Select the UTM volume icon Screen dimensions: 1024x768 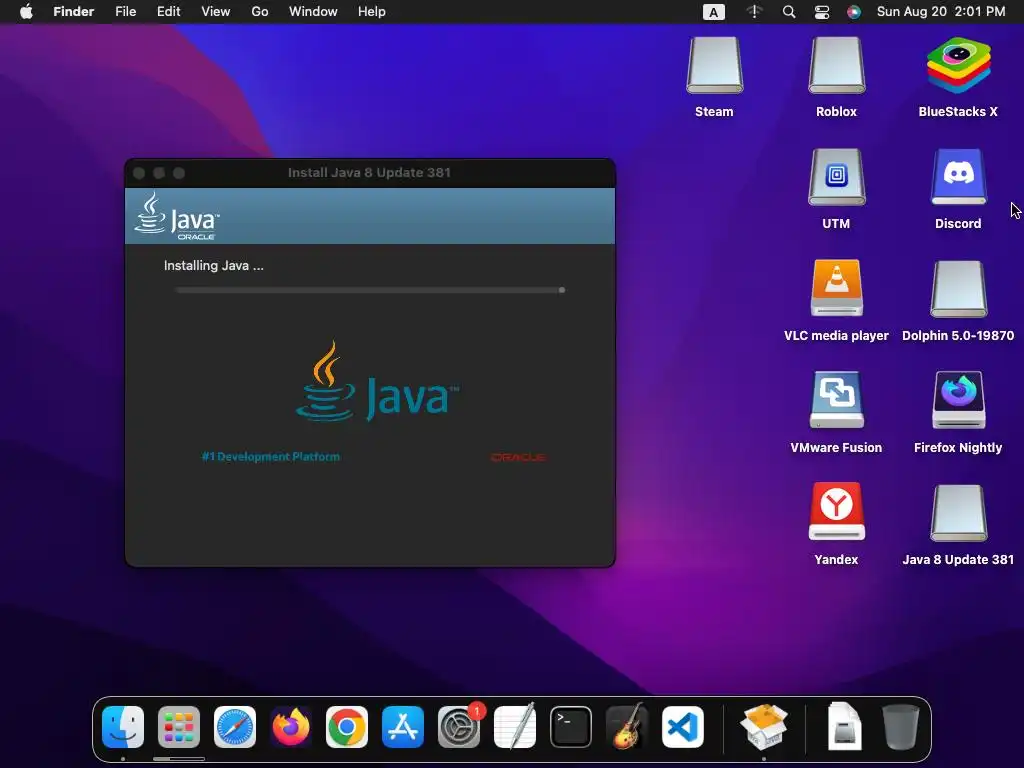pyautogui.click(x=836, y=178)
